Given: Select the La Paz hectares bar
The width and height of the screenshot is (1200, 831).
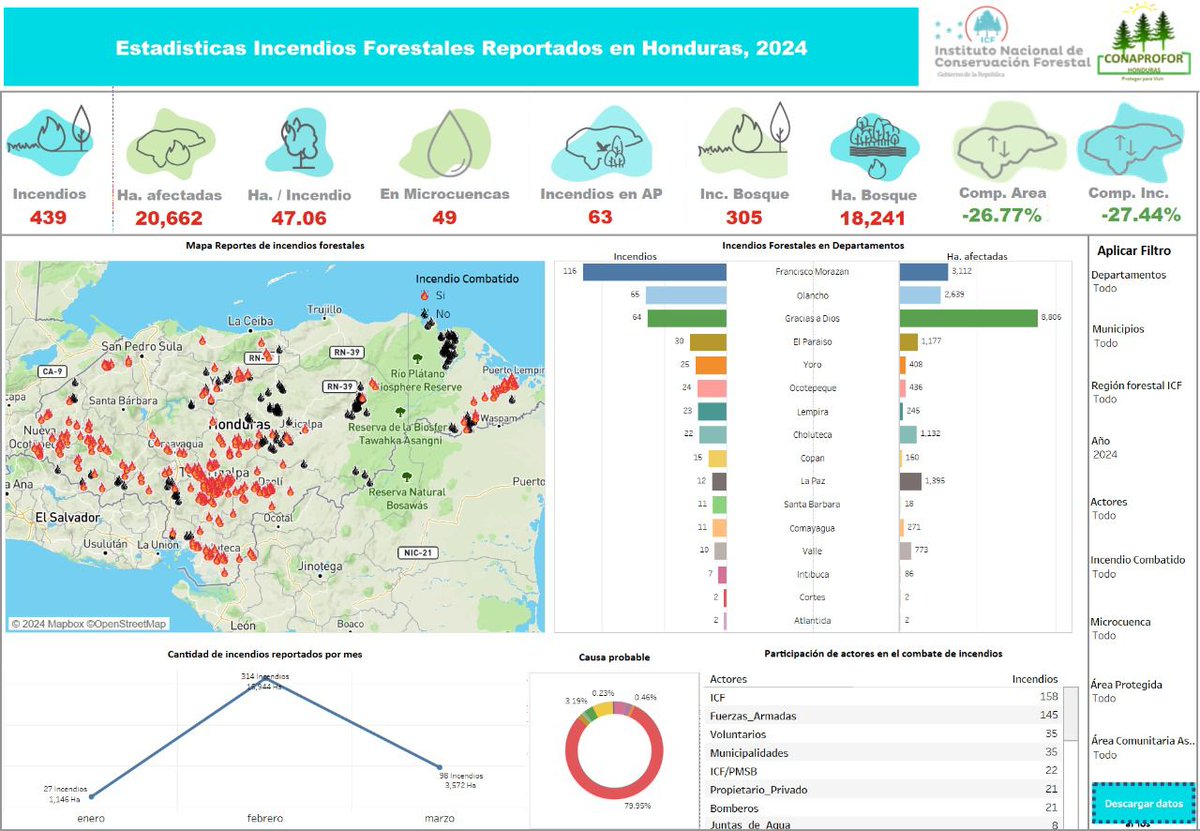Looking at the screenshot, I should coord(911,481).
